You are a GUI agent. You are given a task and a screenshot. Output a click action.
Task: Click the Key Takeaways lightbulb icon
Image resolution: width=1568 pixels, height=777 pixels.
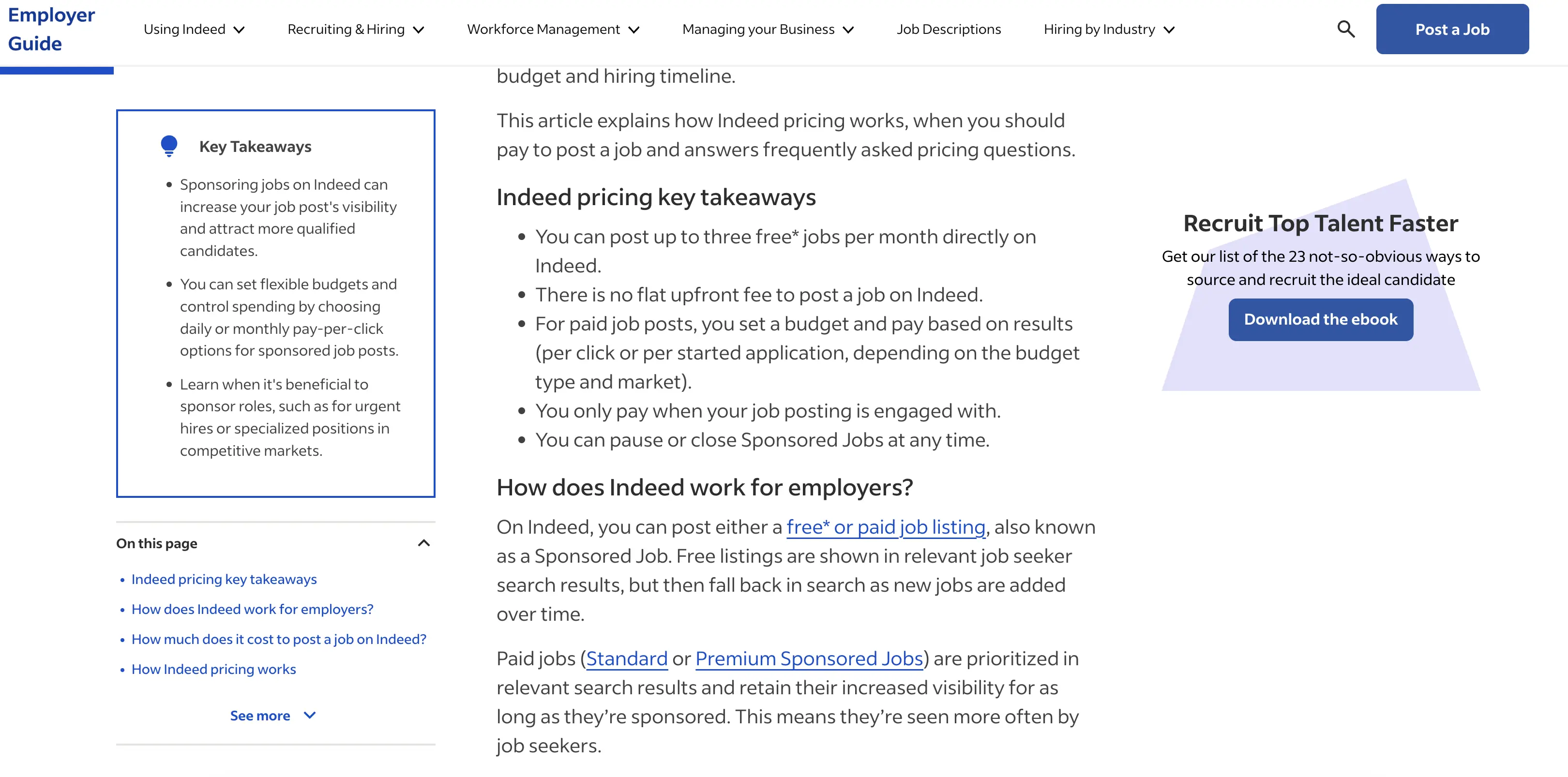(169, 146)
